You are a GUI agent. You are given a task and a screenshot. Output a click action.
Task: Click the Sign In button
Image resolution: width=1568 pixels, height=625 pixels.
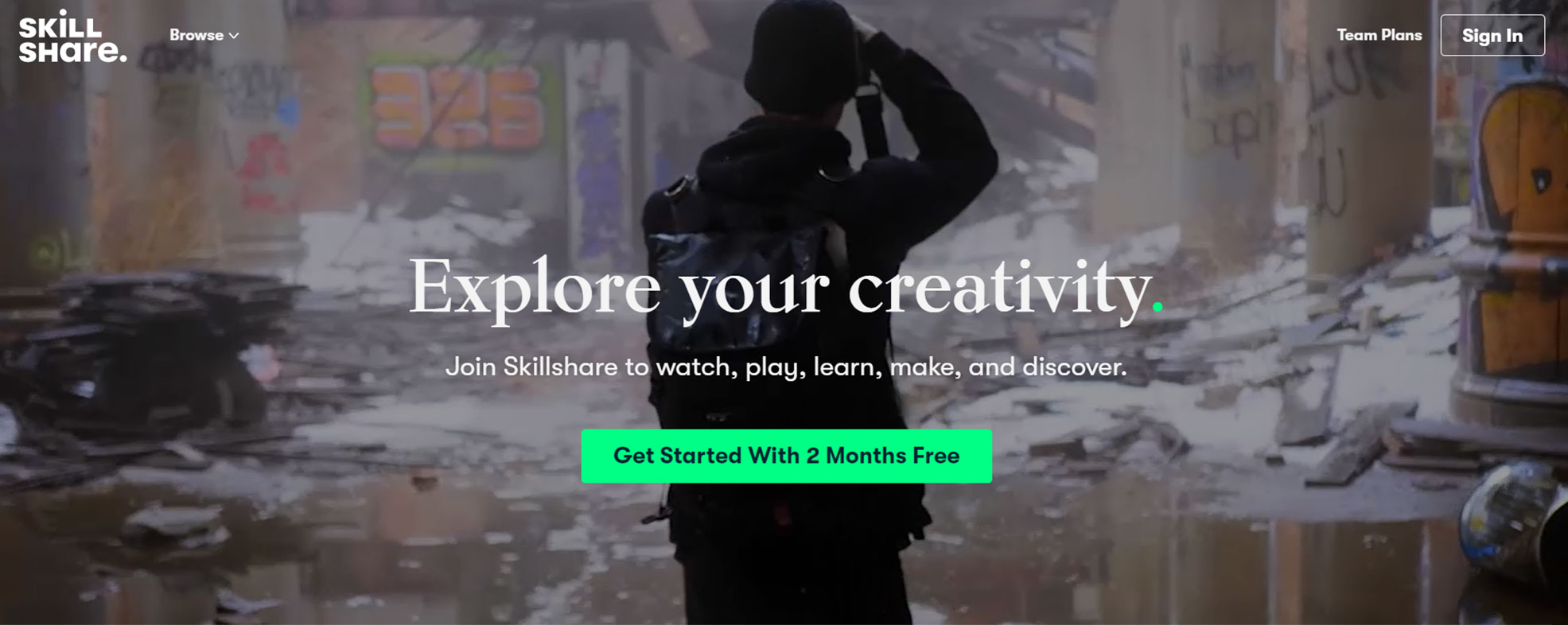(x=1492, y=35)
